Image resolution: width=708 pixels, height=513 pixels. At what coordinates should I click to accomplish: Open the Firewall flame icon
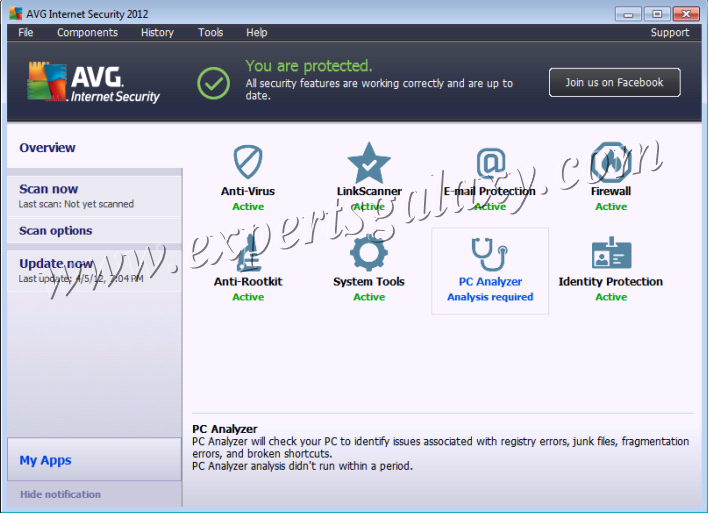(x=611, y=162)
